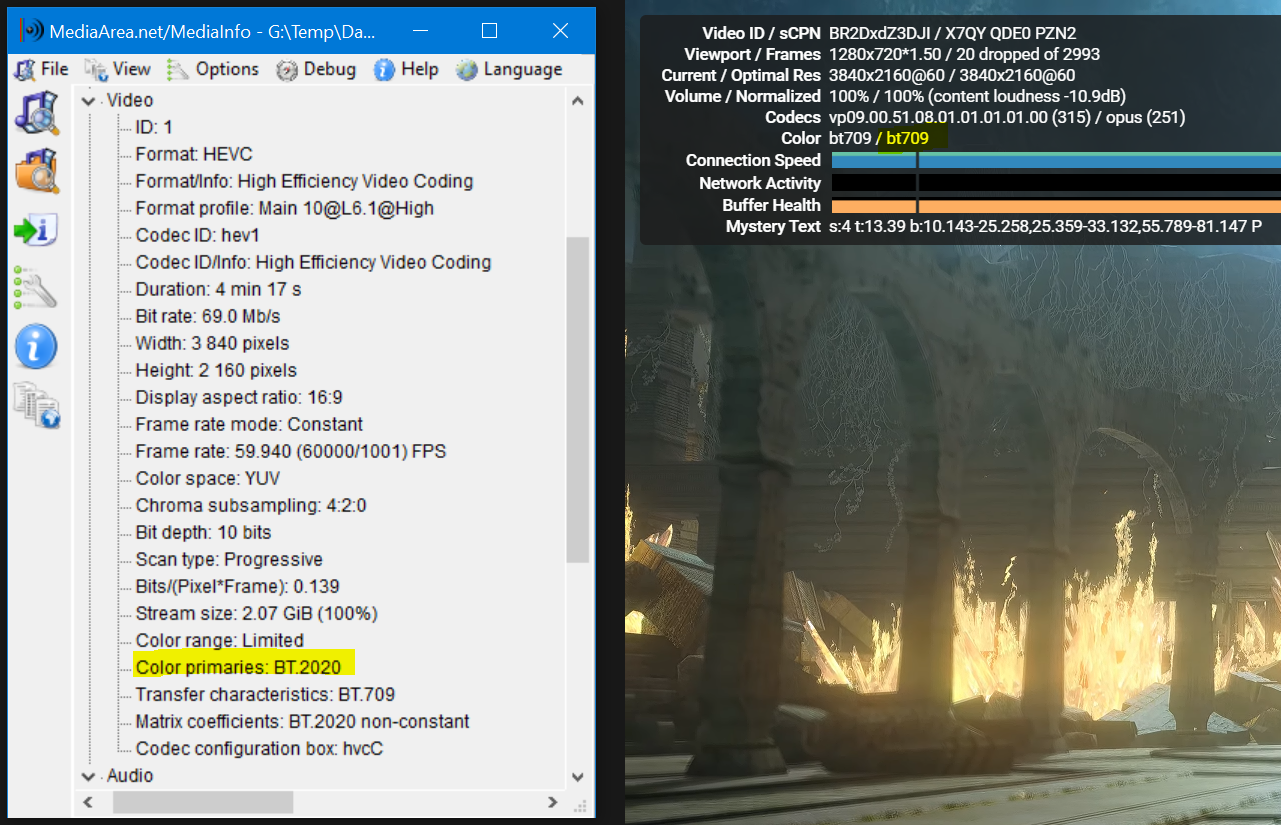Click the Connection Speed graph bar
The height and width of the screenshot is (825, 1281).
1056,160
